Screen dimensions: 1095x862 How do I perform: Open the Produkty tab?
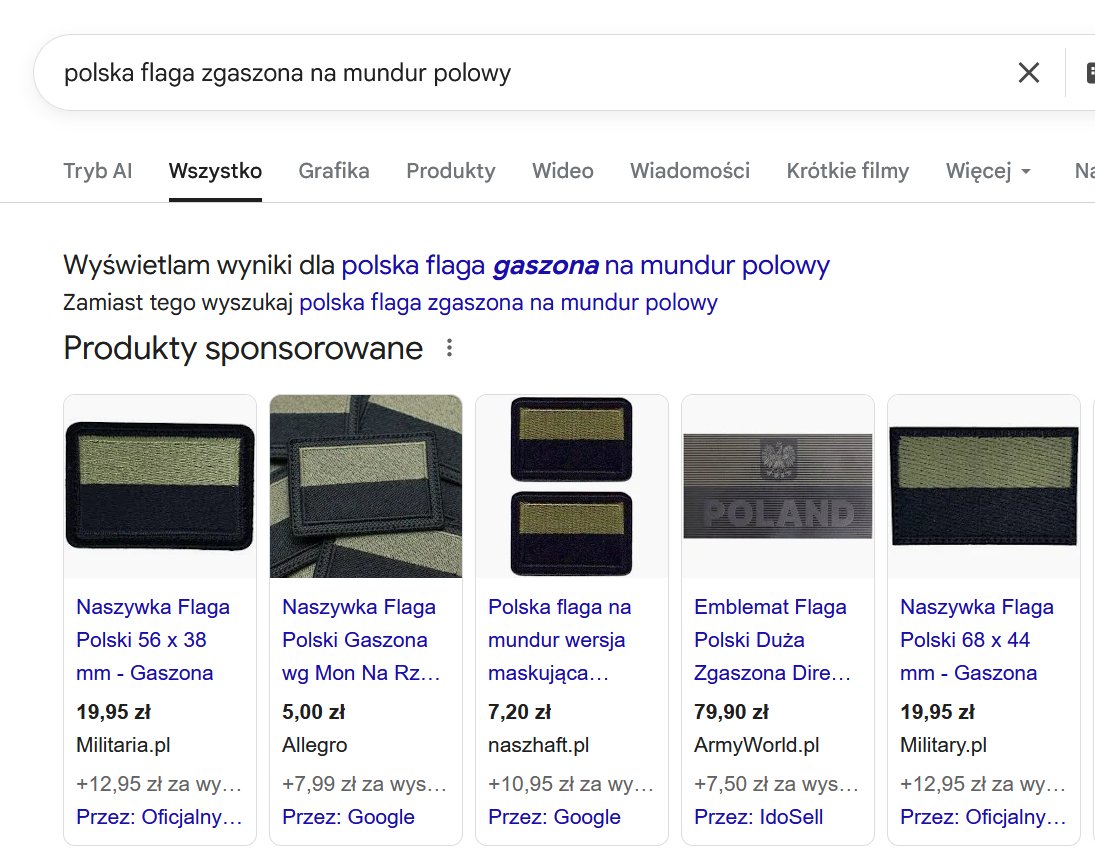(x=450, y=170)
